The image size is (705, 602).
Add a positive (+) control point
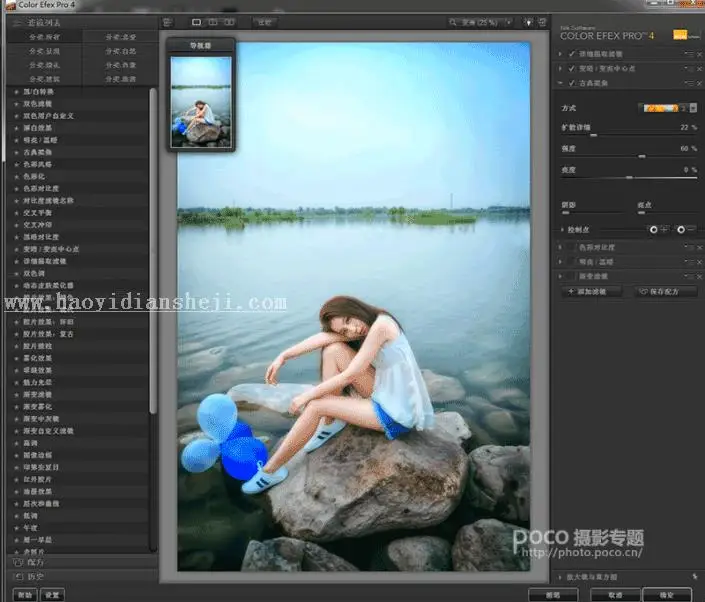click(659, 230)
